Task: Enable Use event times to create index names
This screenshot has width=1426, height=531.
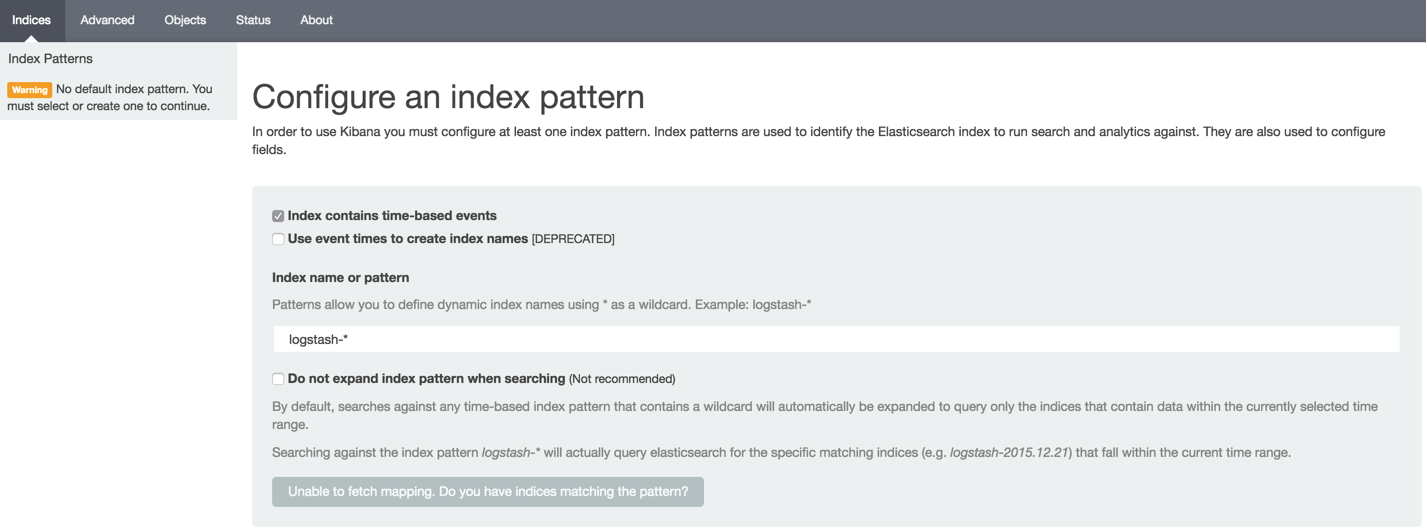Action: 278,239
